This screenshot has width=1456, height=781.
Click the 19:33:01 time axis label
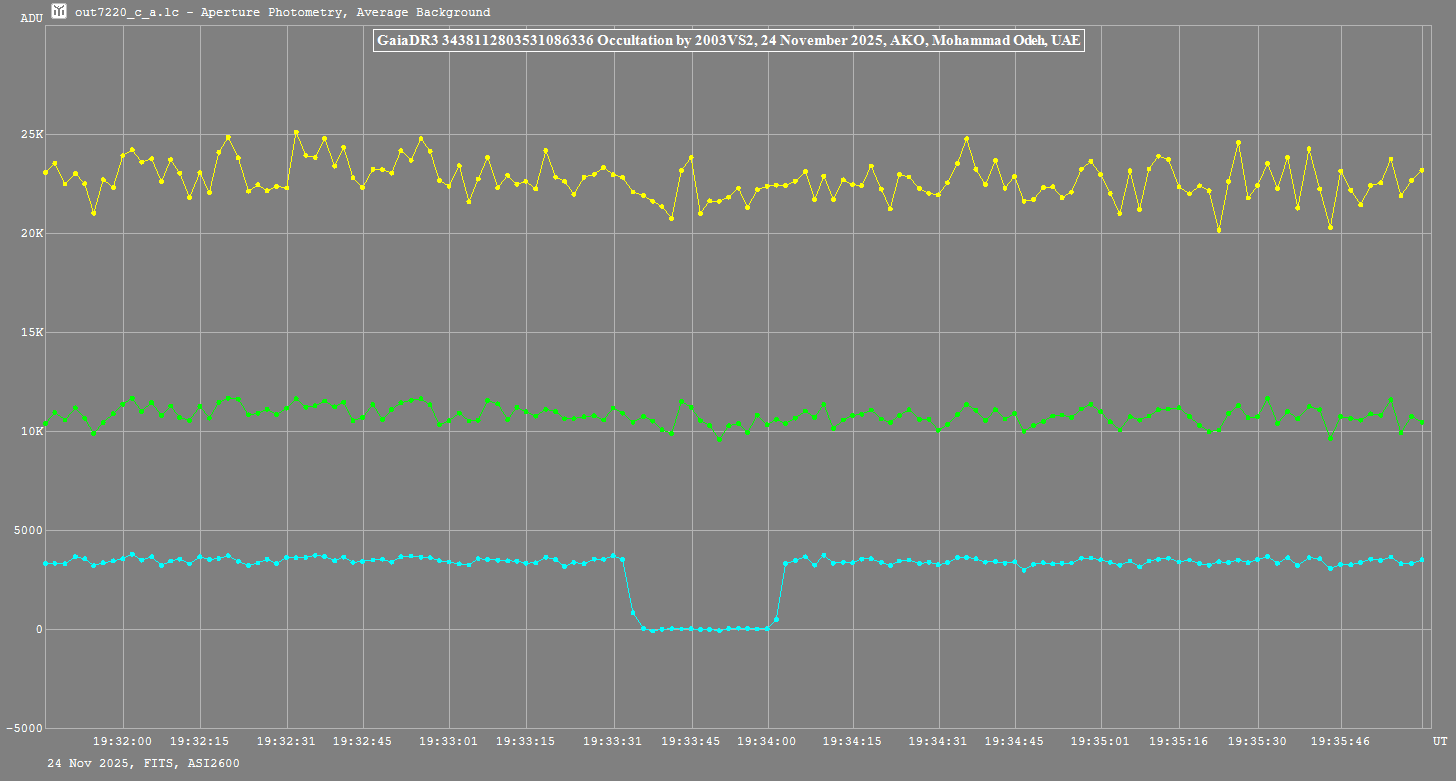pyautogui.click(x=448, y=741)
